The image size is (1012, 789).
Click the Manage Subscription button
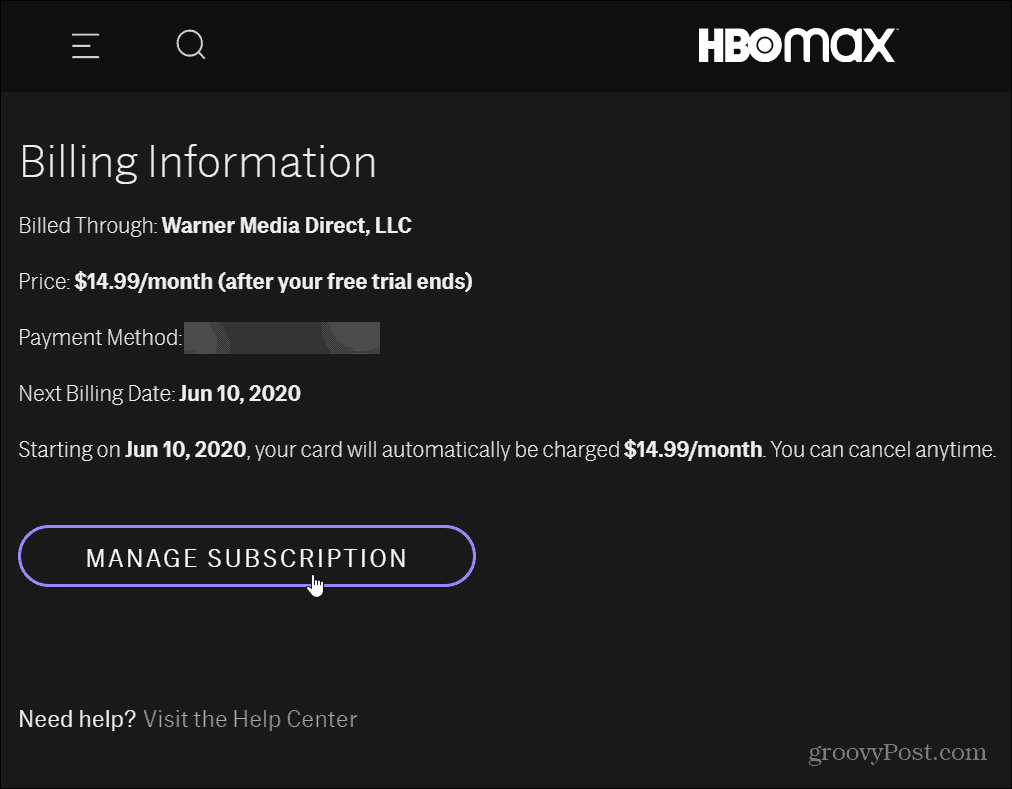pyautogui.click(x=247, y=557)
